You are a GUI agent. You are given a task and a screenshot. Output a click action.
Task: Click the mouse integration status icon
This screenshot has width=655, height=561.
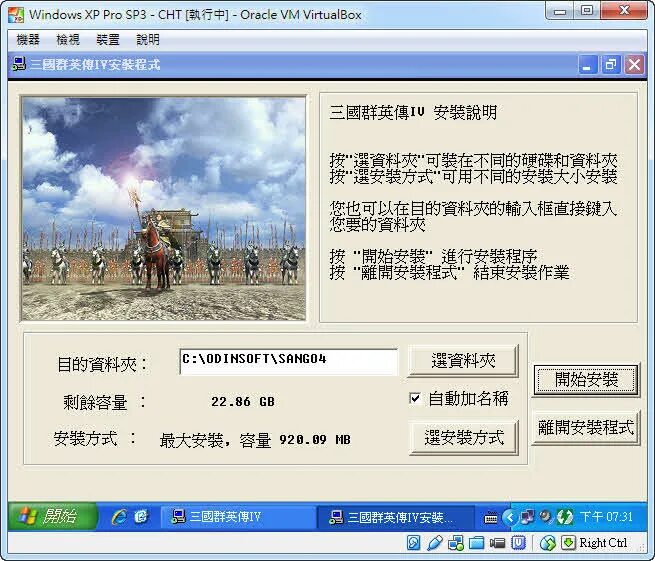[548, 543]
